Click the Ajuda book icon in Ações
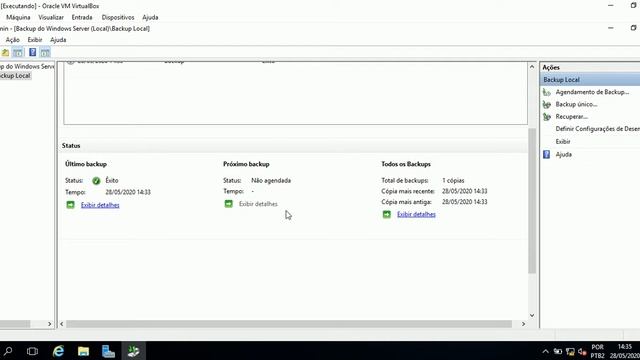Image resolution: width=640 pixels, height=360 pixels. pyautogui.click(x=547, y=154)
